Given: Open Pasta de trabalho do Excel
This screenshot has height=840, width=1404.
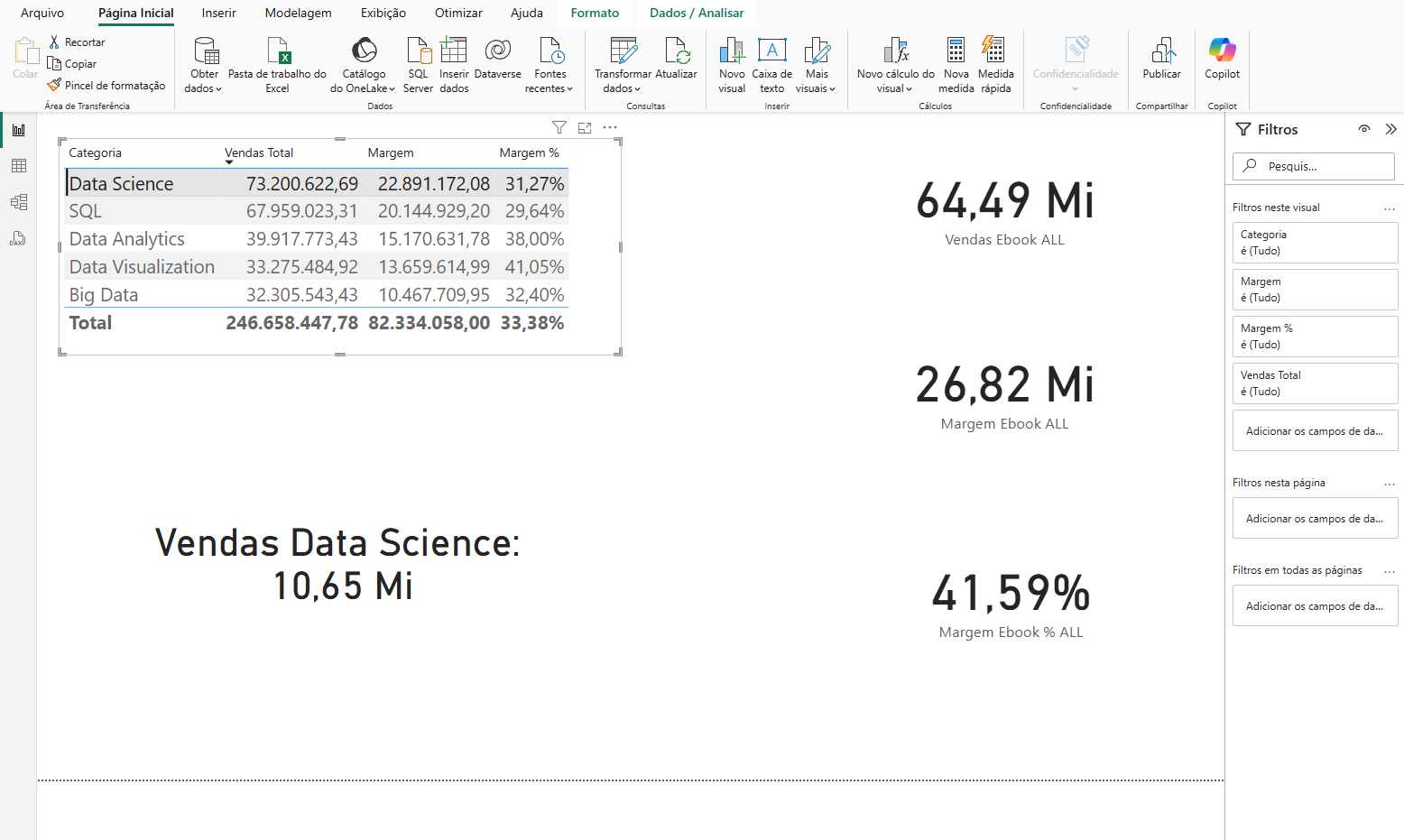Looking at the screenshot, I should [278, 65].
